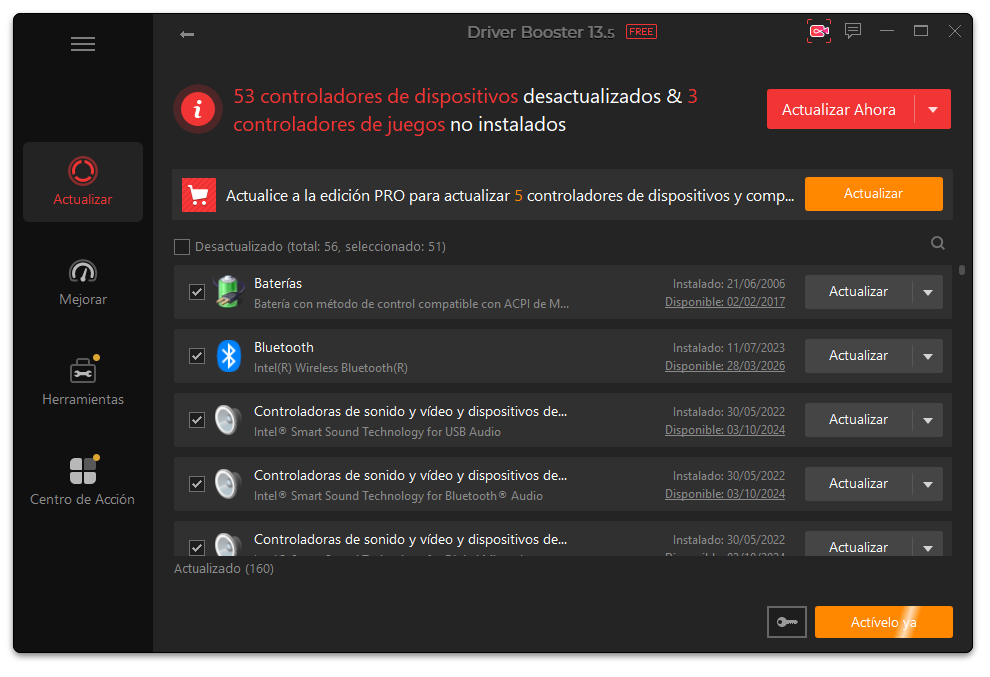Image resolution: width=990 pixels, height=677 pixels.
Task: Click Intel(R) Wireless Bluetooth(R) text
Action: click(x=331, y=368)
